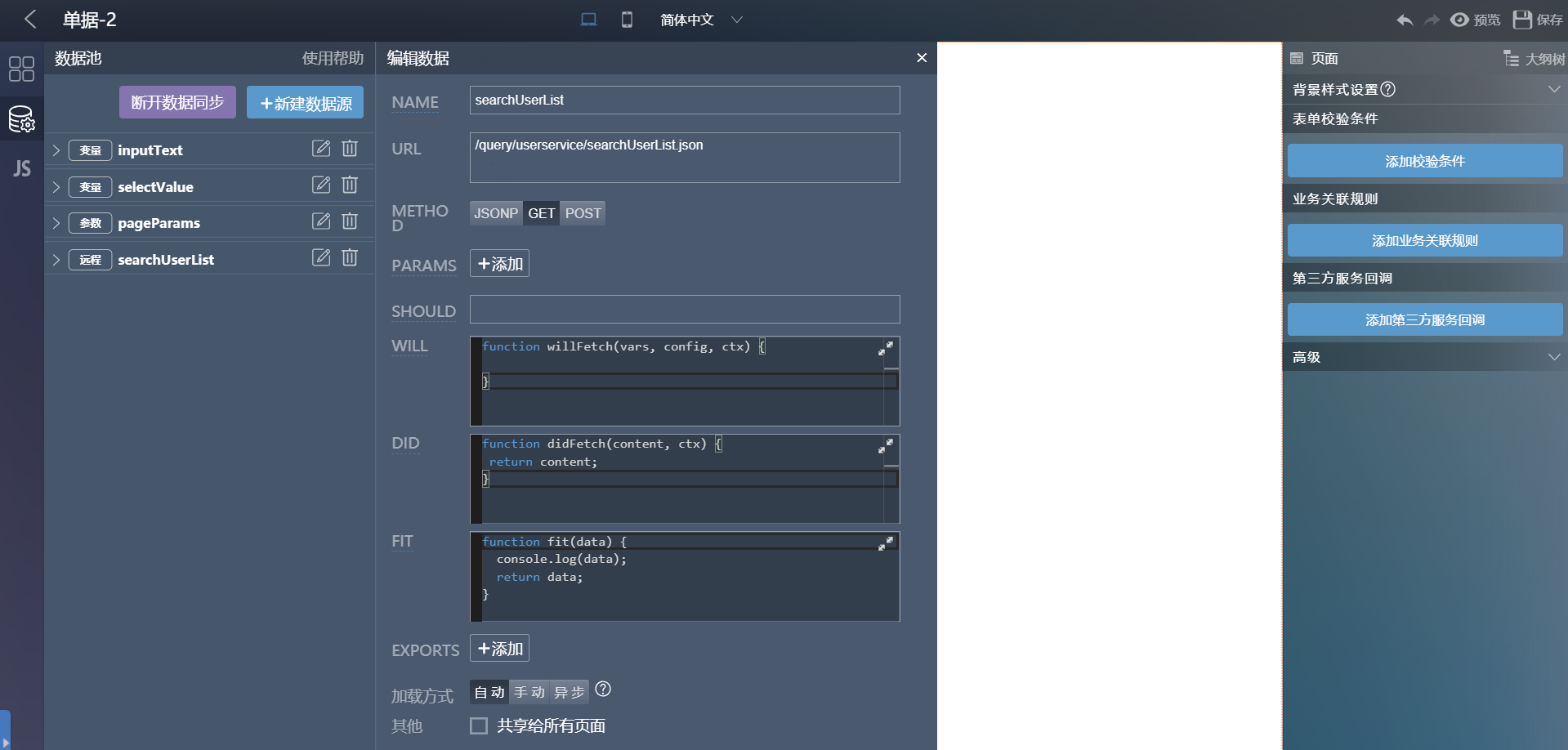Expand 背景样式设置 section chevron
Image resolution: width=1568 pixels, height=750 pixels.
pyautogui.click(x=1554, y=89)
